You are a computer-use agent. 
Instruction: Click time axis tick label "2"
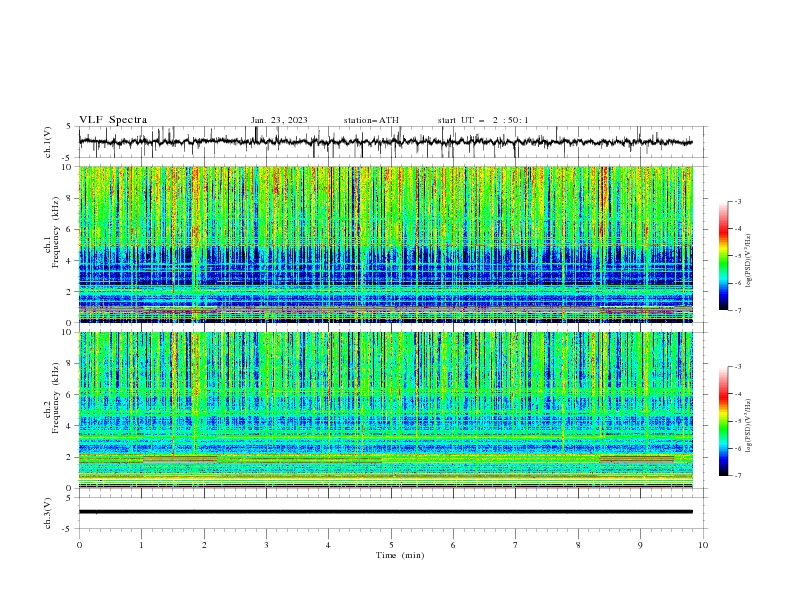(204, 545)
